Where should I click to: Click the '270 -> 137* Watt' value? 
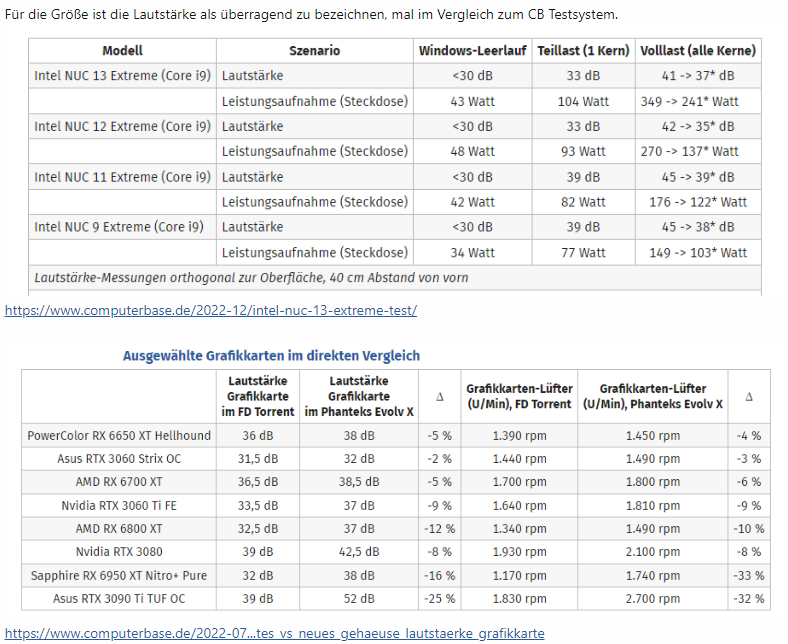point(690,151)
